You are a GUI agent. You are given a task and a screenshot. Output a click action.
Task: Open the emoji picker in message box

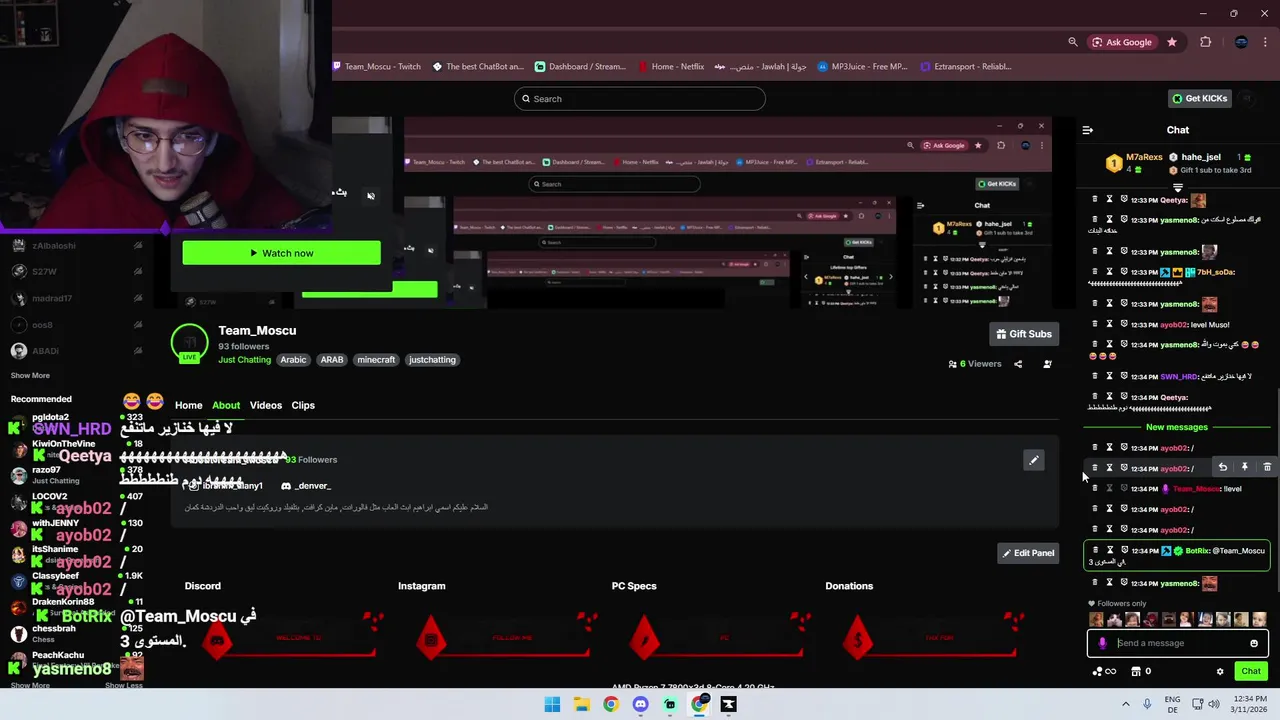coord(1254,643)
